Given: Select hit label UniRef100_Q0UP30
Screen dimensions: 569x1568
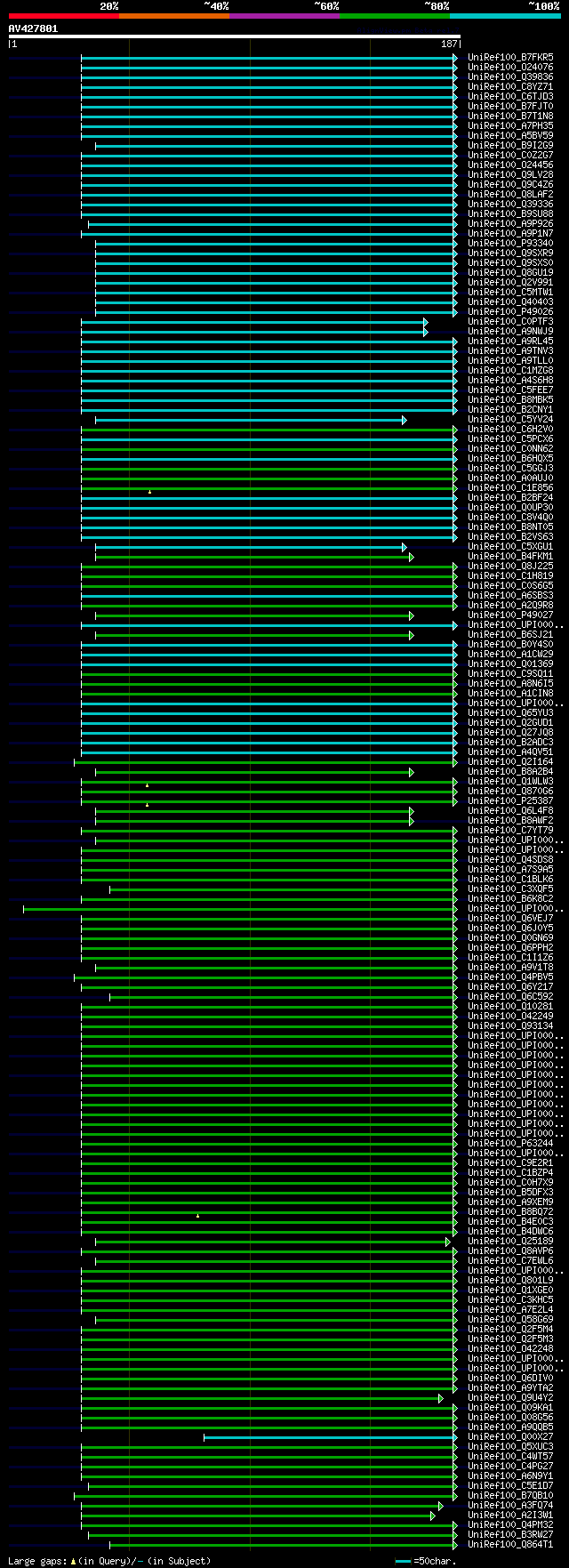Looking at the screenshot, I should tap(510, 508).
